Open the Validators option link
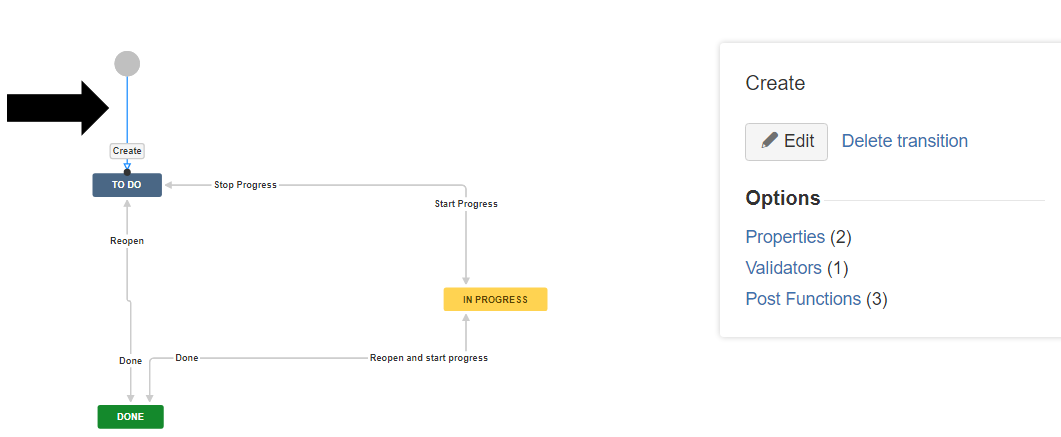Viewport: 1061px width, 437px height. tap(783, 268)
